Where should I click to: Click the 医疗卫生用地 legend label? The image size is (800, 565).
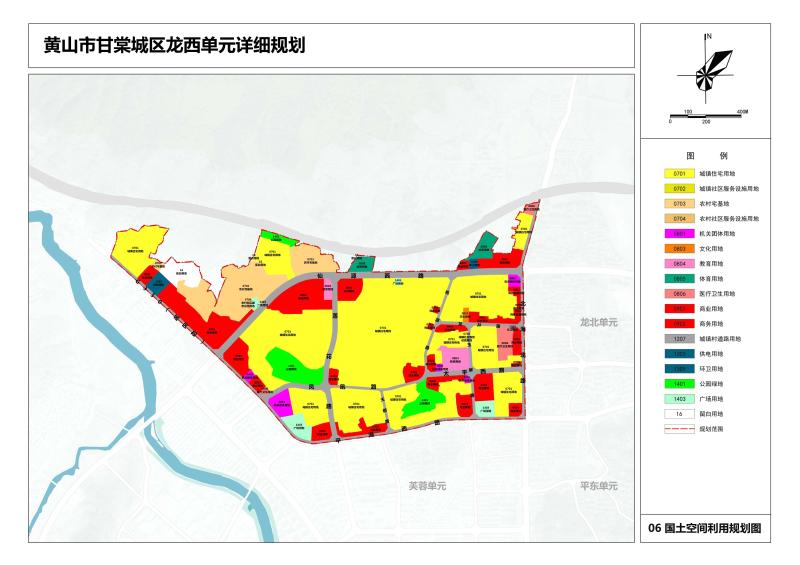(x=716, y=294)
